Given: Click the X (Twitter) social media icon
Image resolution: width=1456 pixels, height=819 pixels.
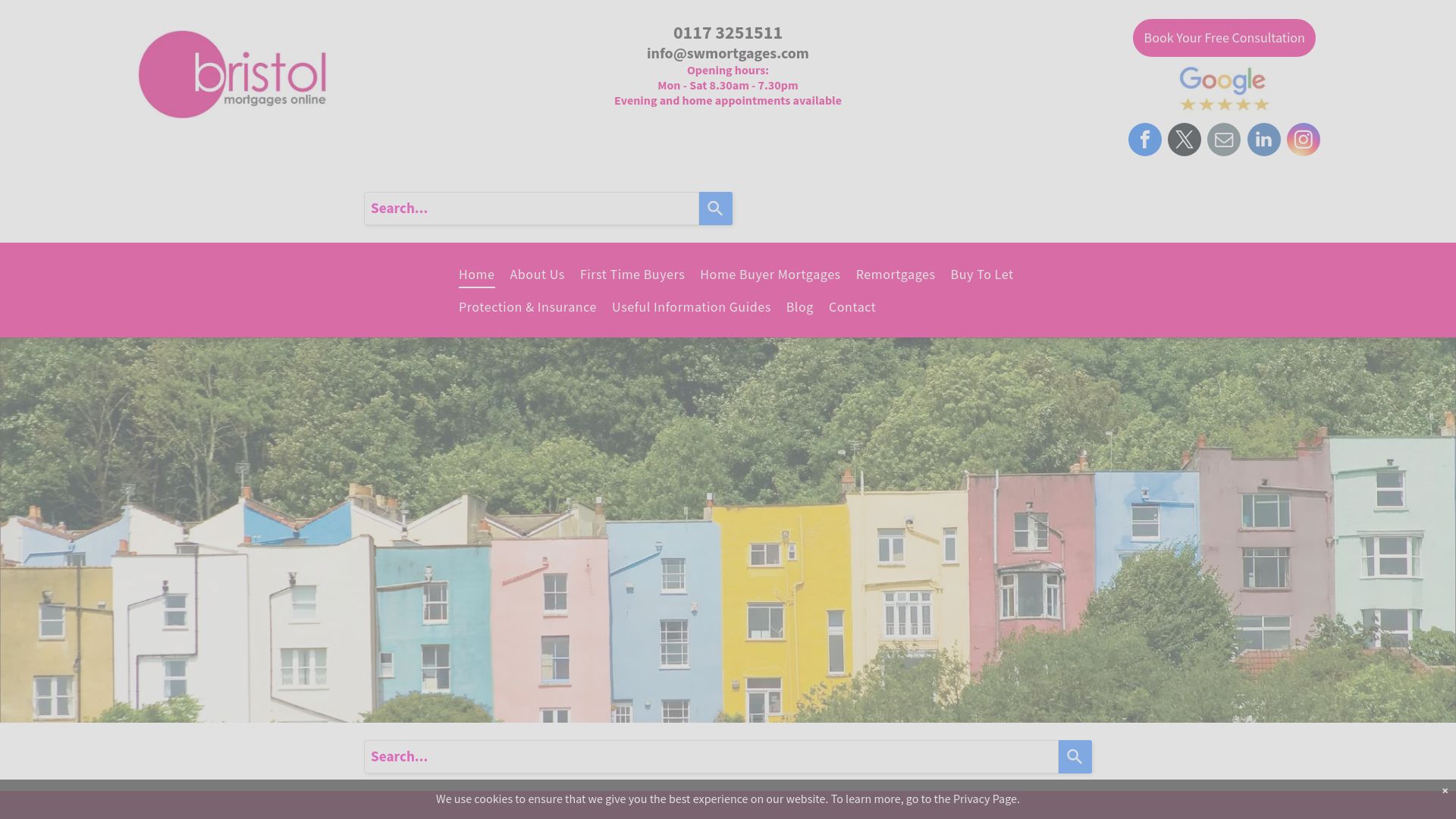Looking at the screenshot, I should click(1184, 139).
